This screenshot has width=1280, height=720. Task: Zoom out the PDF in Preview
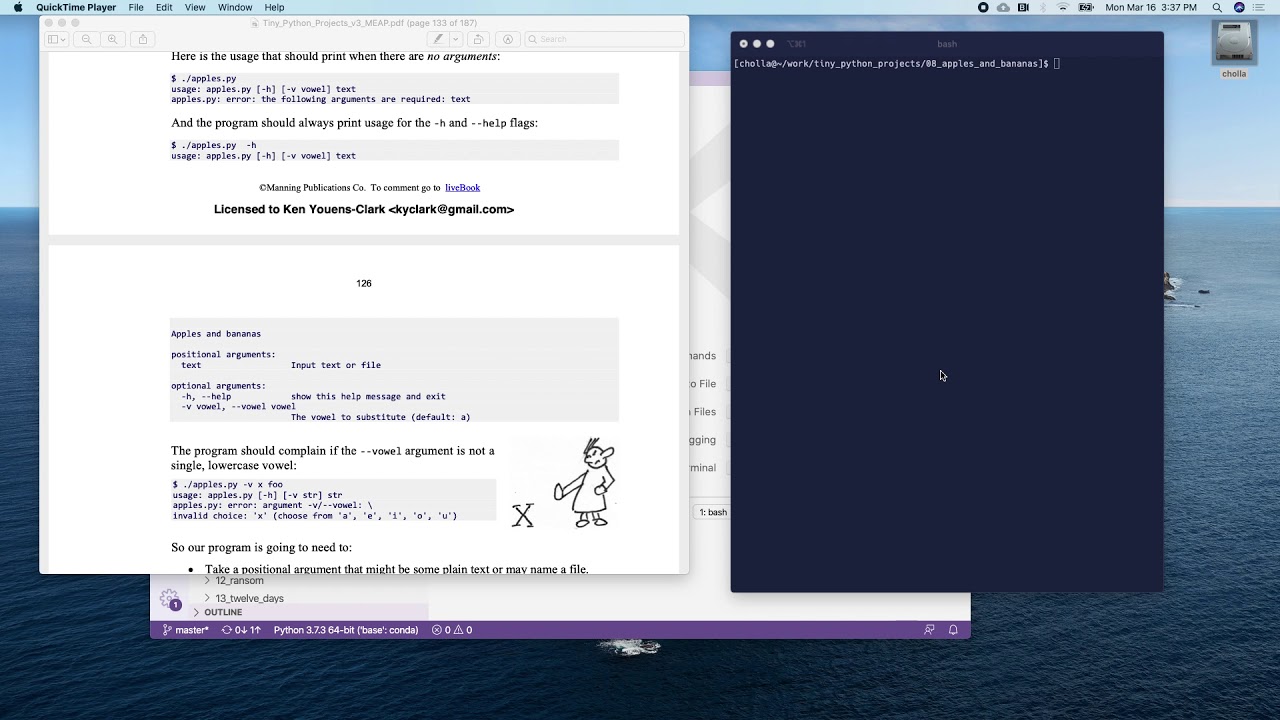click(x=86, y=39)
